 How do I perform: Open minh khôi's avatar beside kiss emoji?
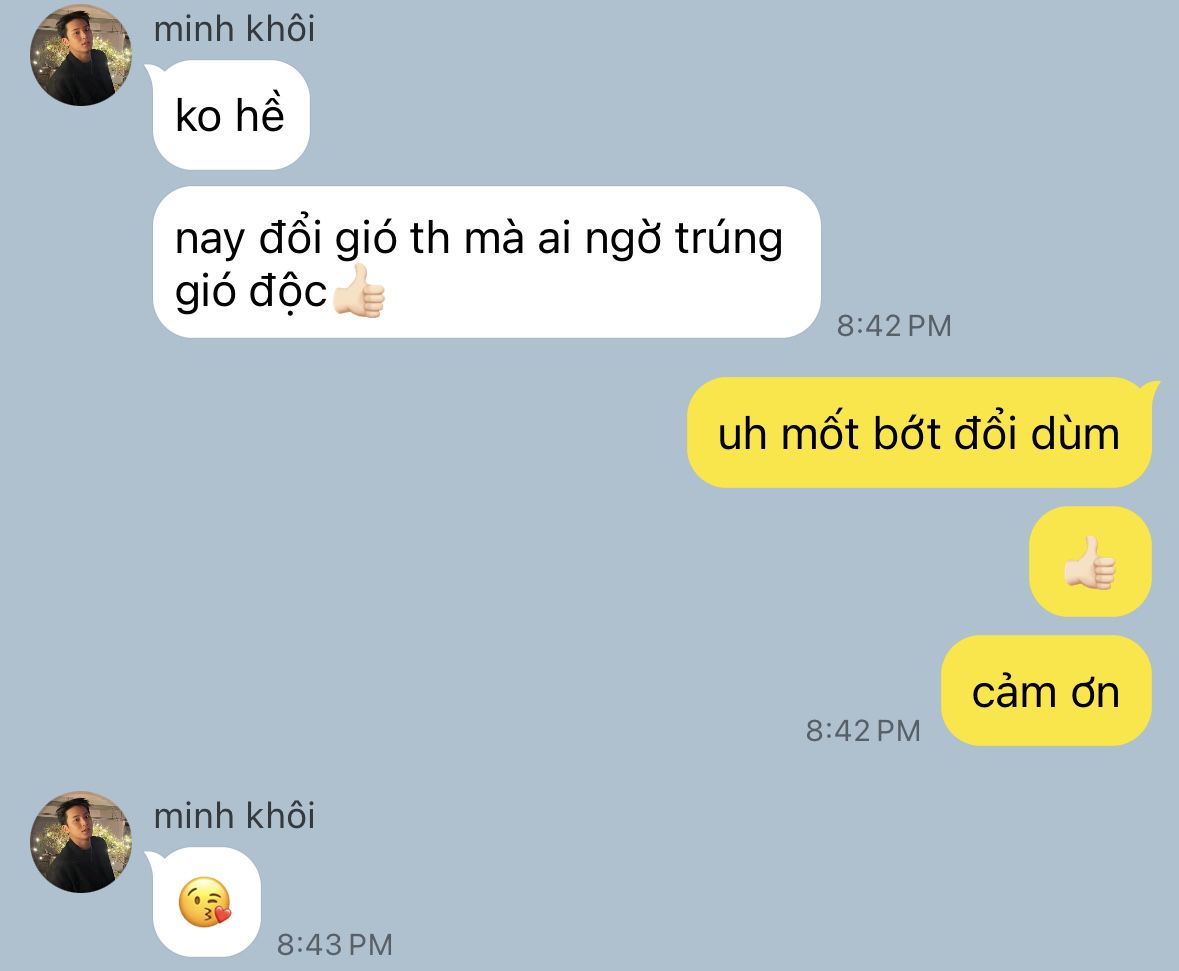pyautogui.click(x=81, y=842)
